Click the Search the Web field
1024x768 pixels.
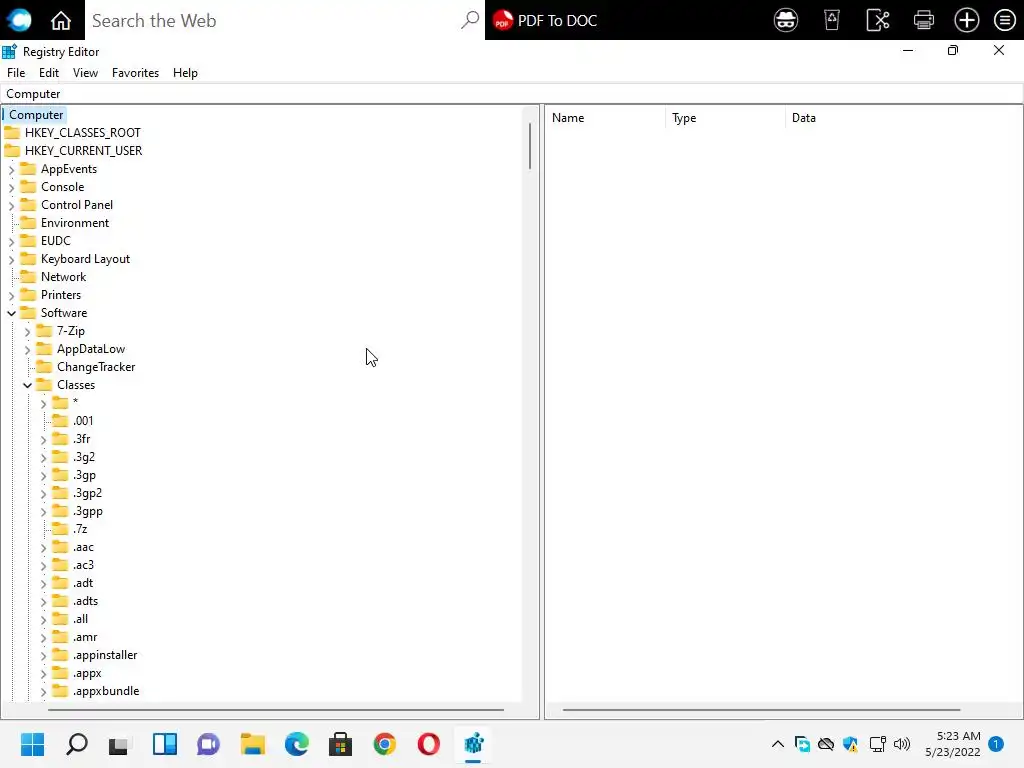coord(274,20)
